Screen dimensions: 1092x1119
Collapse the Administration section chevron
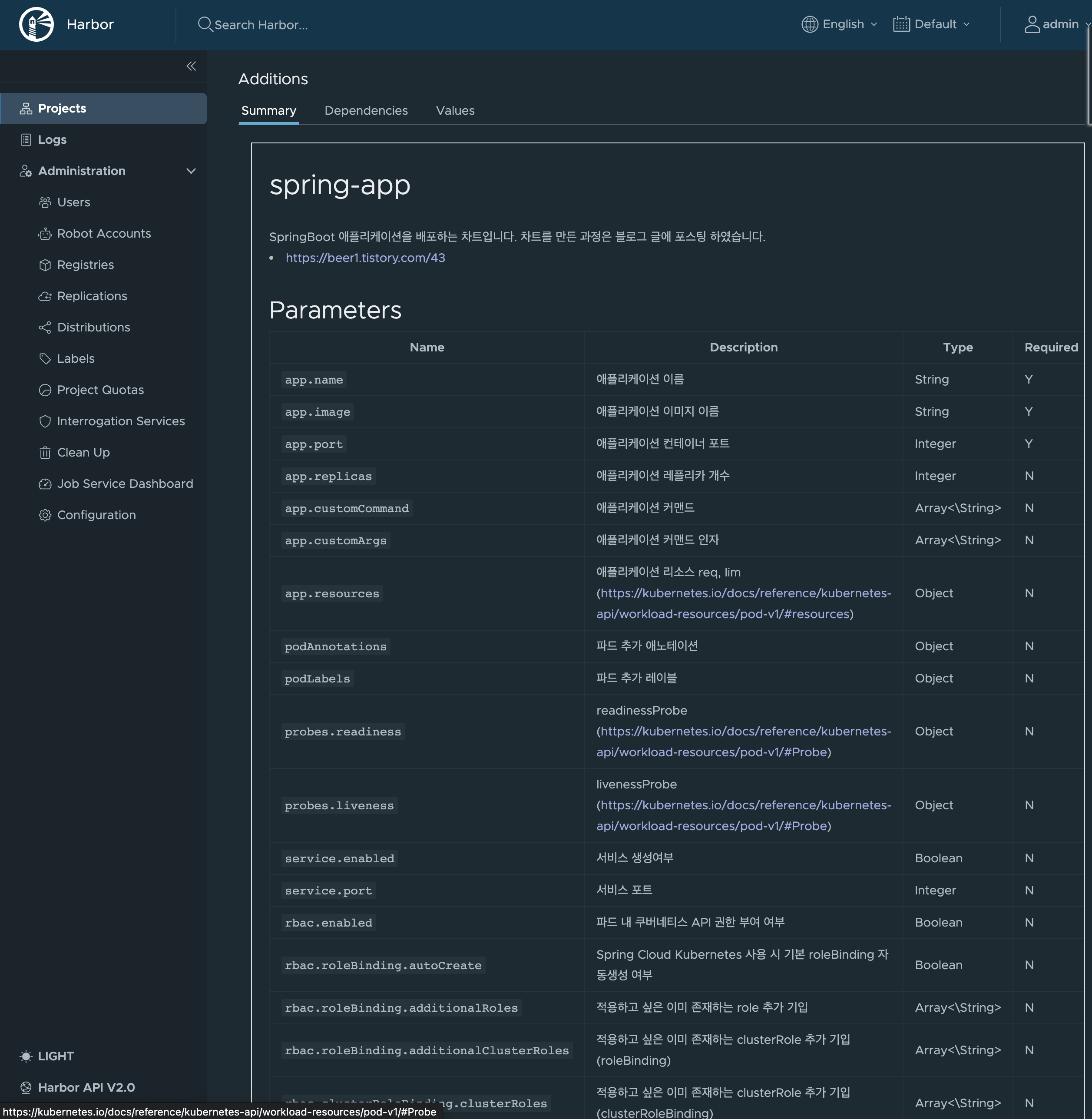point(191,171)
